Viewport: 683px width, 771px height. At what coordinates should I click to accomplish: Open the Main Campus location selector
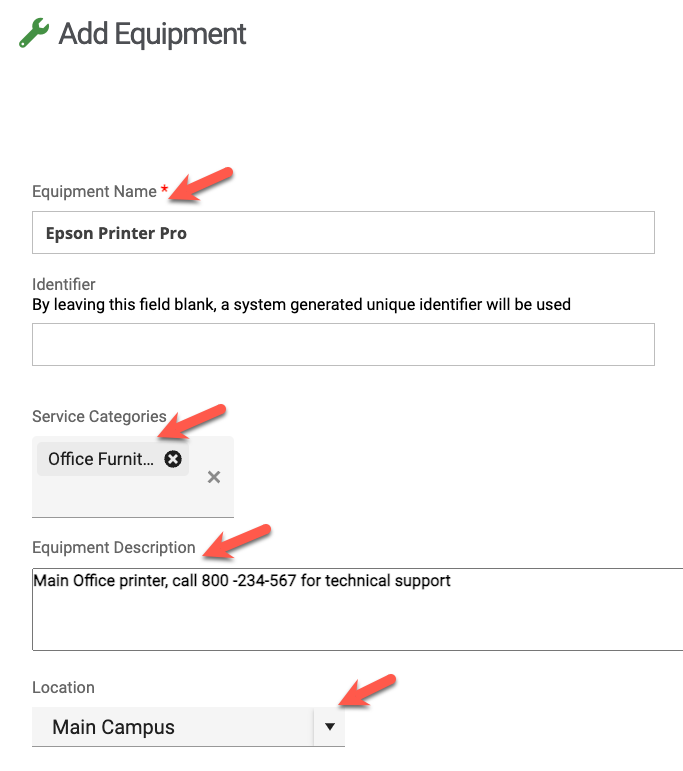pos(172,727)
